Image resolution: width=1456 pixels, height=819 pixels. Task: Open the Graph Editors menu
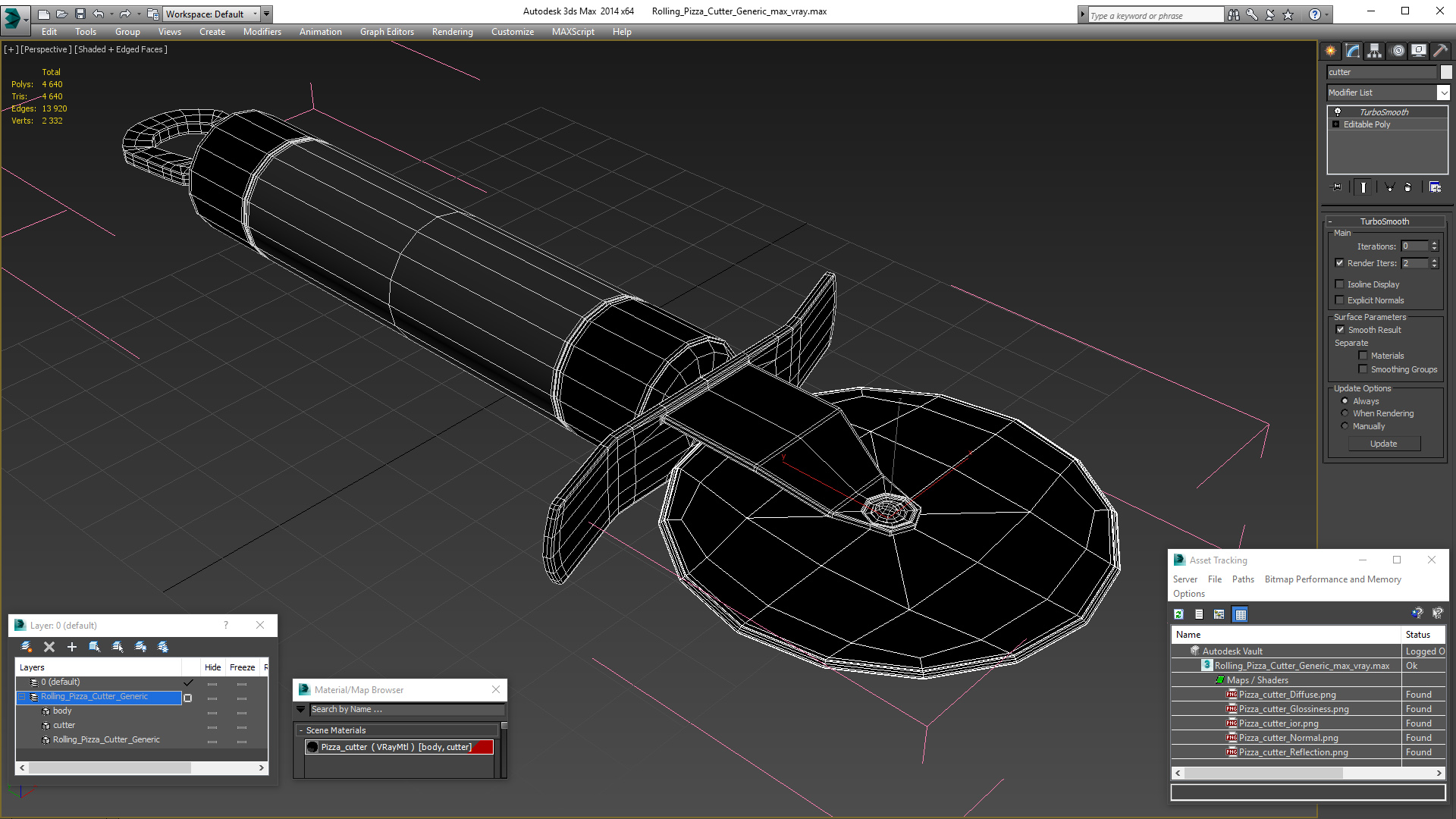pyautogui.click(x=387, y=32)
